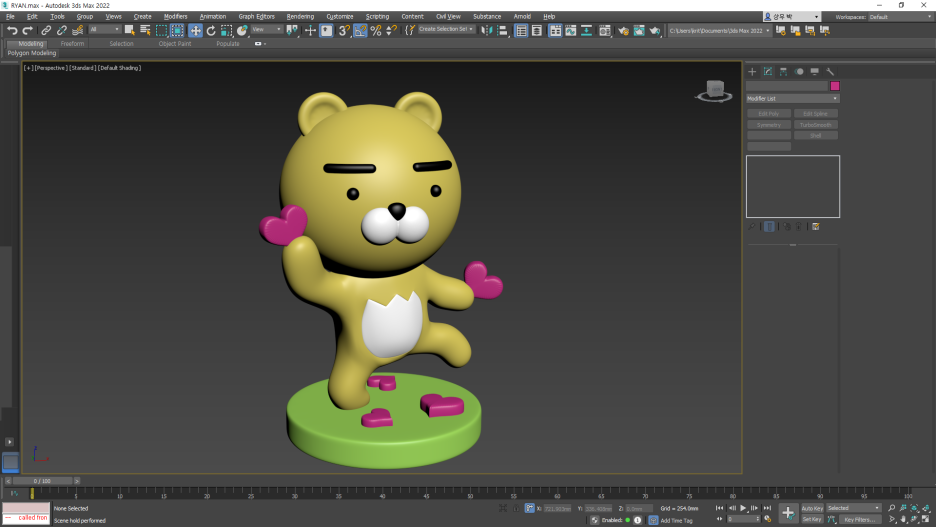Toggle the Percent Snap button

coord(376,30)
